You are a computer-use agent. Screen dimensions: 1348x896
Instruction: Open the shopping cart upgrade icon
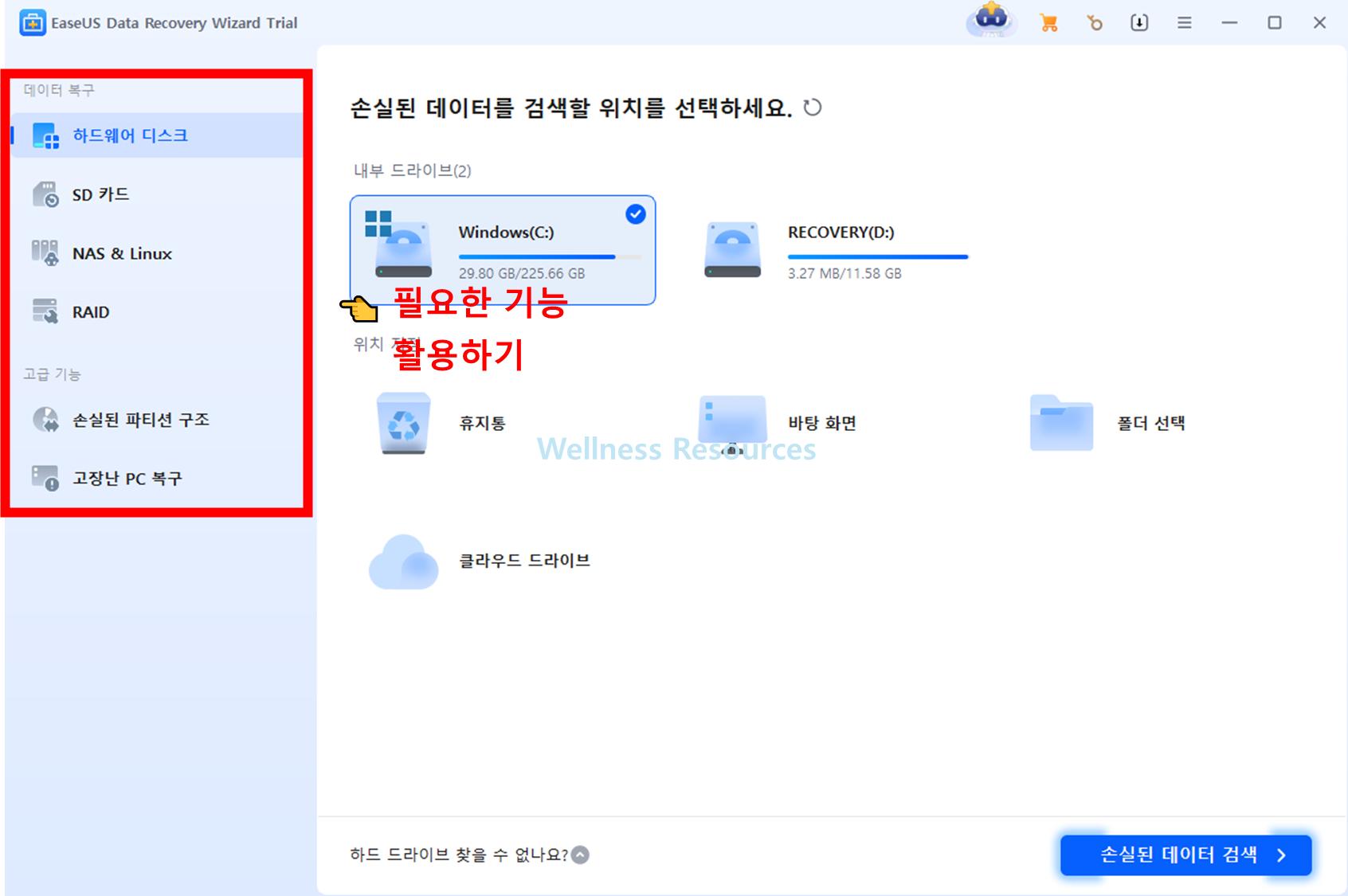pos(1049,23)
